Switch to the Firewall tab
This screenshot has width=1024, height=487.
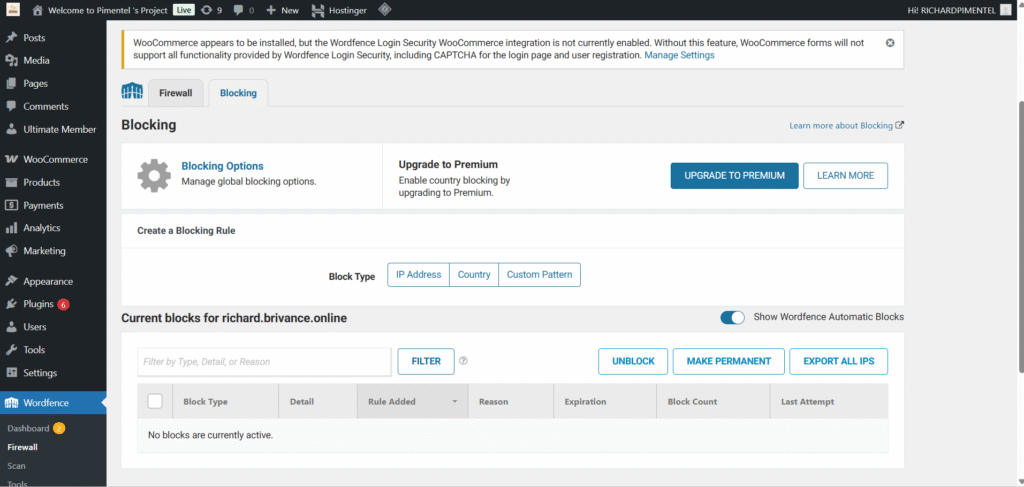[175, 93]
